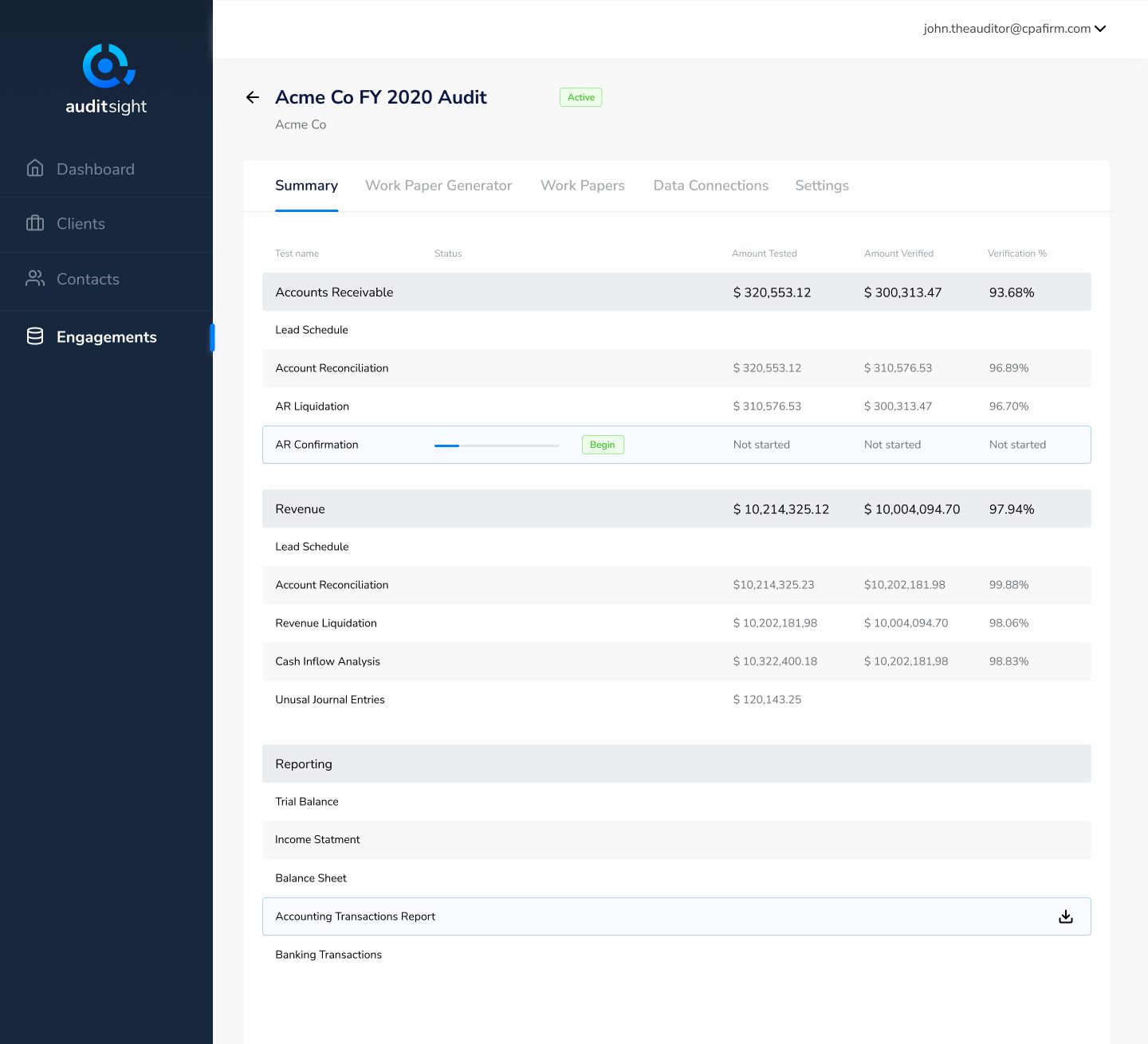Screen dimensions: 1148x1044
Task: Expand the Revenue section row
Action: click(300, 508)
